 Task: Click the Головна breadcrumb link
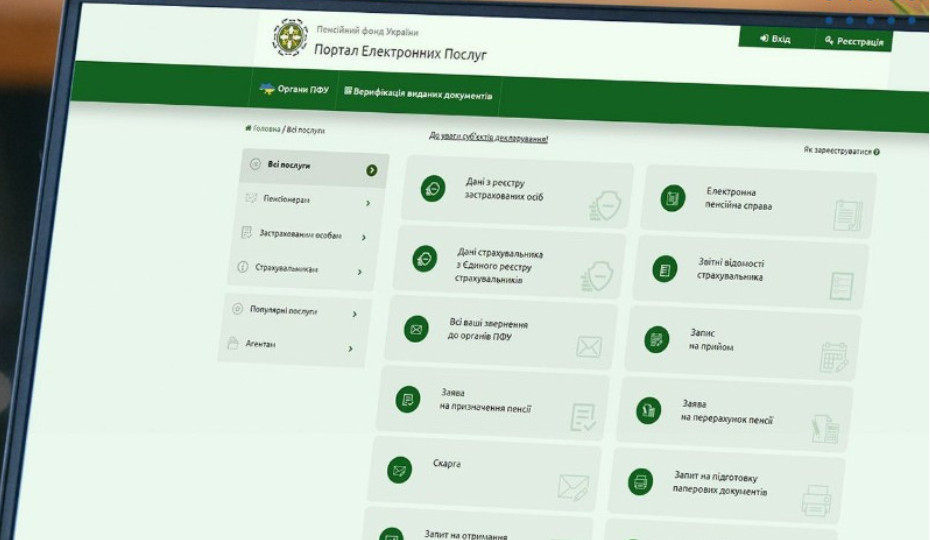pos(266,129)
